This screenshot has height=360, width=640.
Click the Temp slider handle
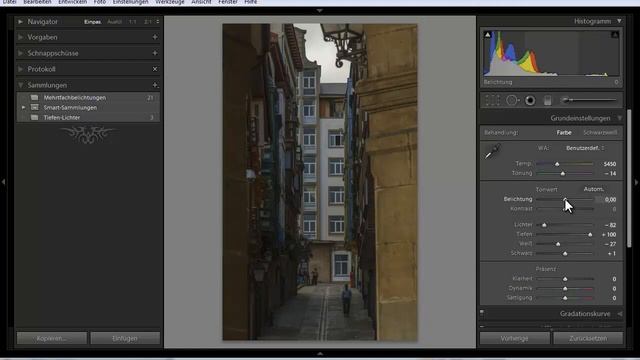point(557,164)
